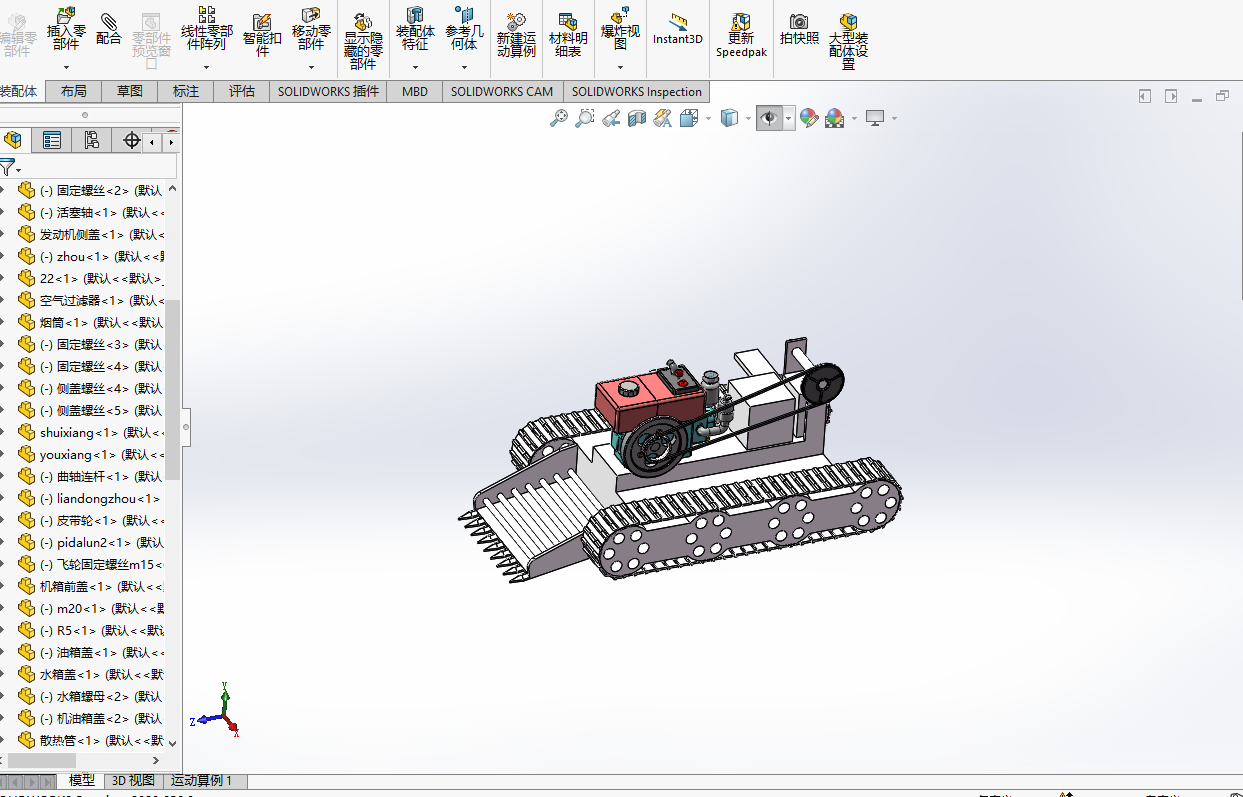Click Zoom to Area icon
The height and width of the screenshot is (797, 1243).
click(585, 118)
